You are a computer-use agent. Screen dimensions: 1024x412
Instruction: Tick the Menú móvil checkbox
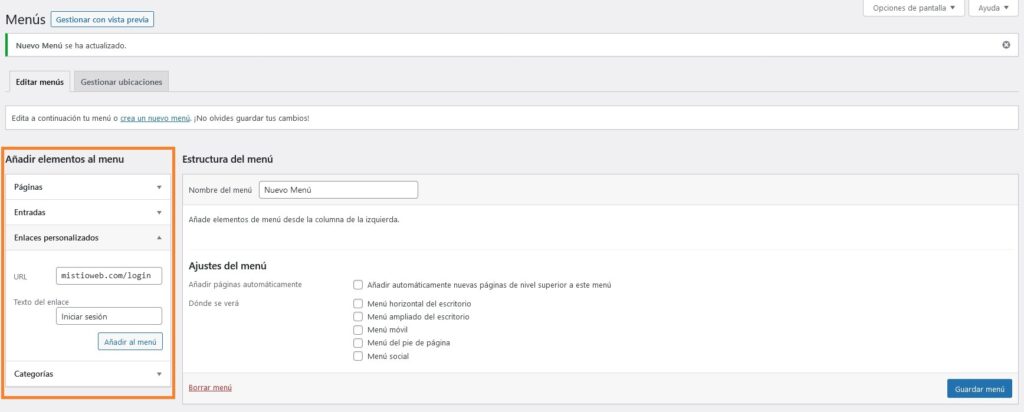(358, 329)
